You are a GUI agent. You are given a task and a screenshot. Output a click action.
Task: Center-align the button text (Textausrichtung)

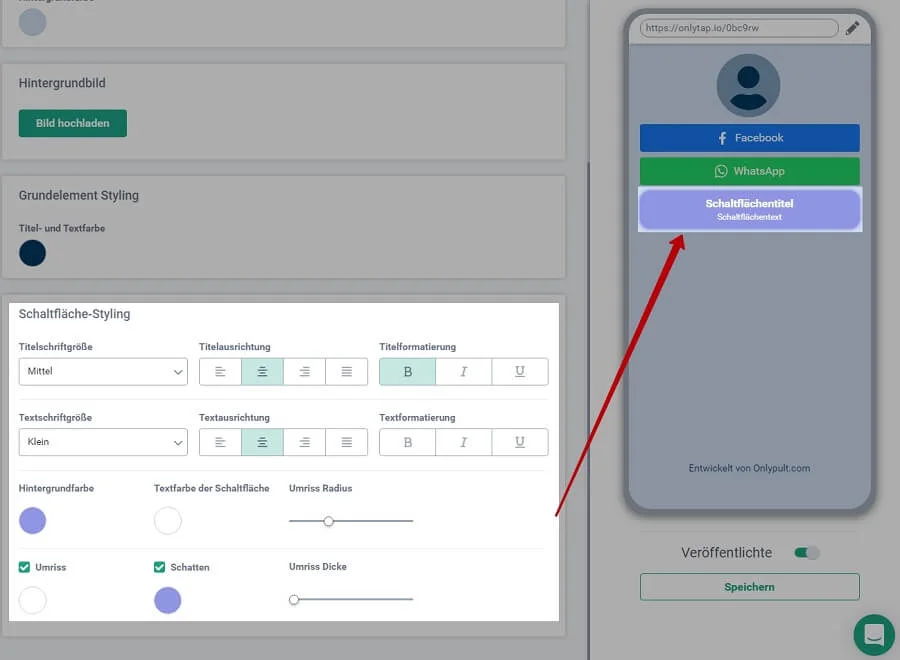[262, 442]
